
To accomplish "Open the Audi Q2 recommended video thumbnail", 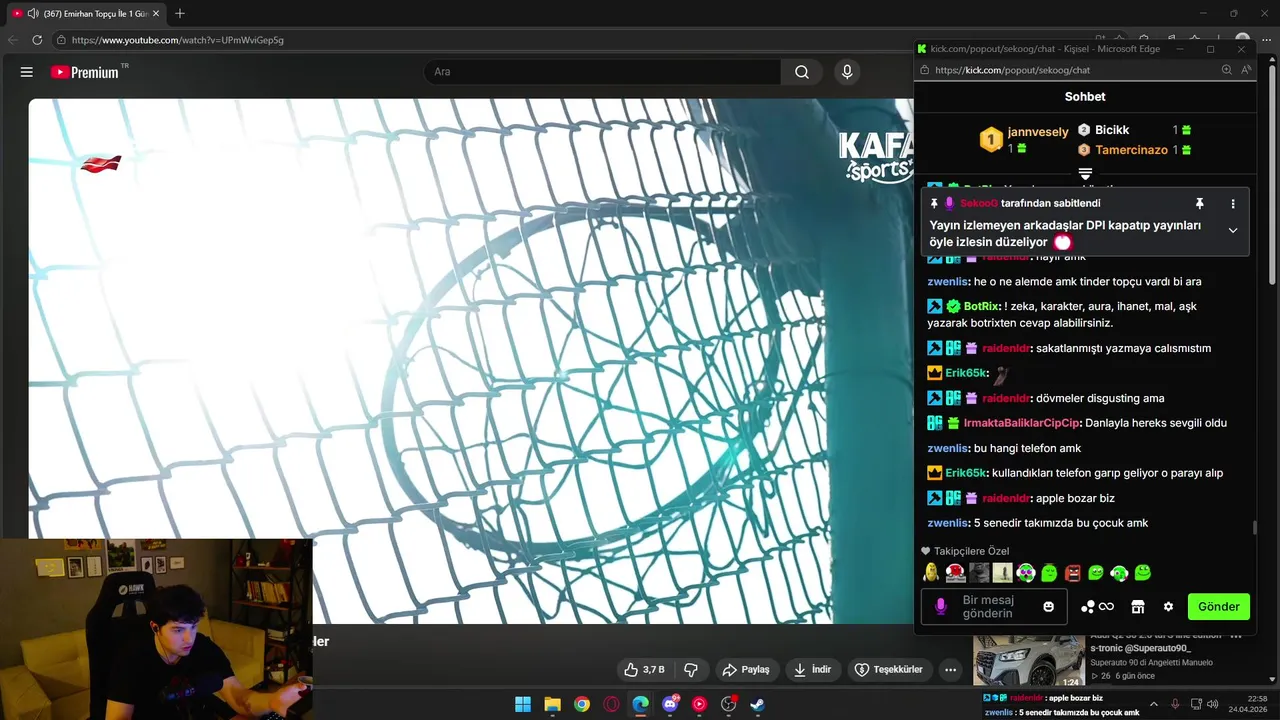I will [1029, 660].
